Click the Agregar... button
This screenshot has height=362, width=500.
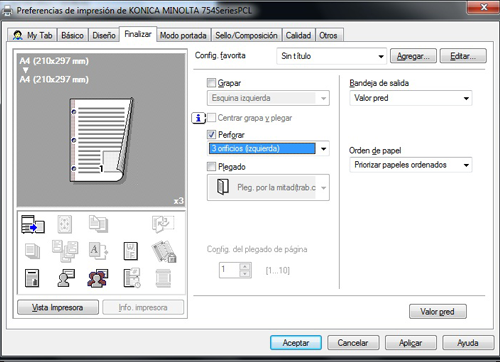click(413, 56)
